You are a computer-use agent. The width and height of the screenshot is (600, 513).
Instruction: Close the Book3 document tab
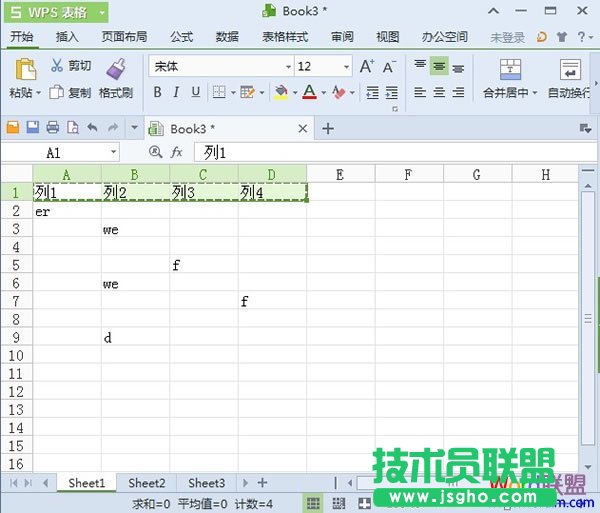pos(303,129)
